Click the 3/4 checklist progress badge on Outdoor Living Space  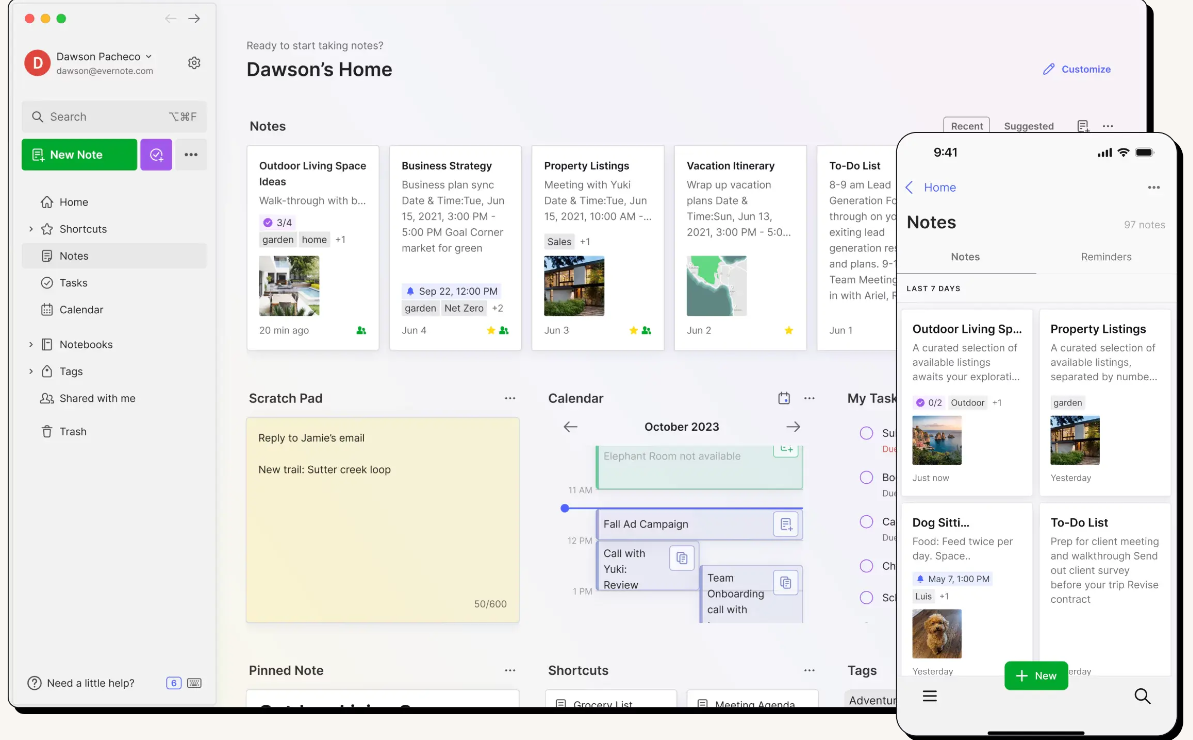coord(277,221)
